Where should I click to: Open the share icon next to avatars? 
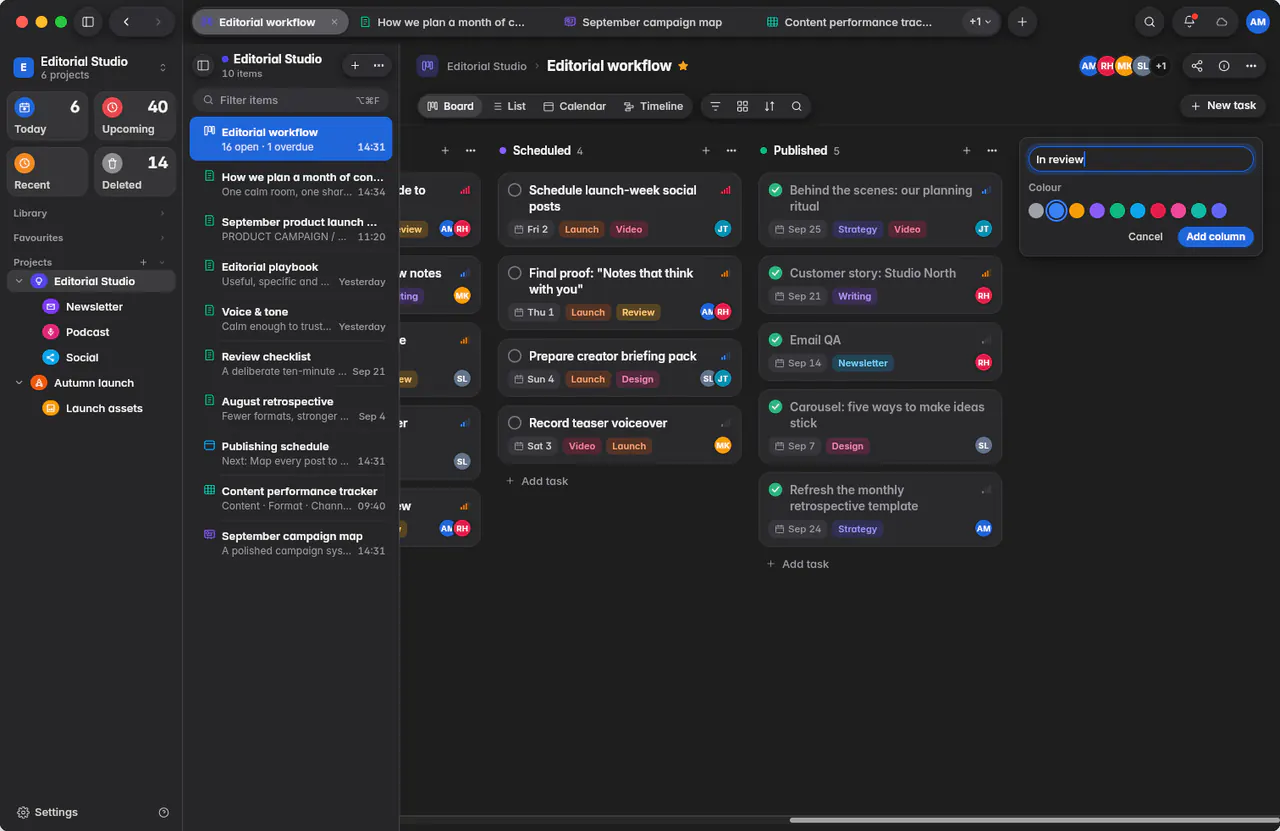[1197, 66]
